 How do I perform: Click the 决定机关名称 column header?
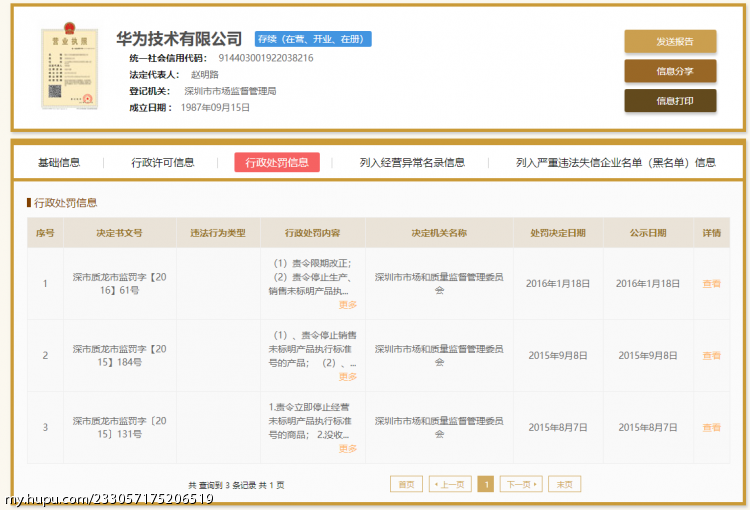tap(439, 233)
